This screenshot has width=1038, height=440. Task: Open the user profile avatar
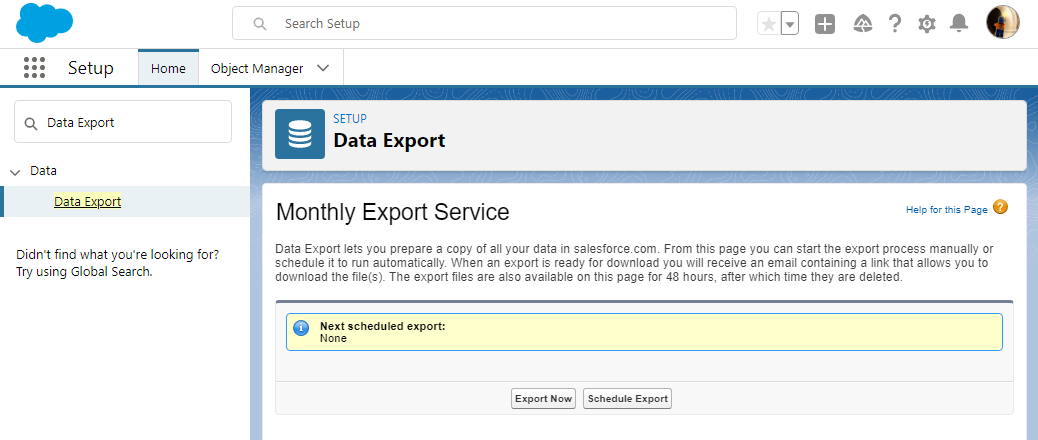coord(1002,23)
